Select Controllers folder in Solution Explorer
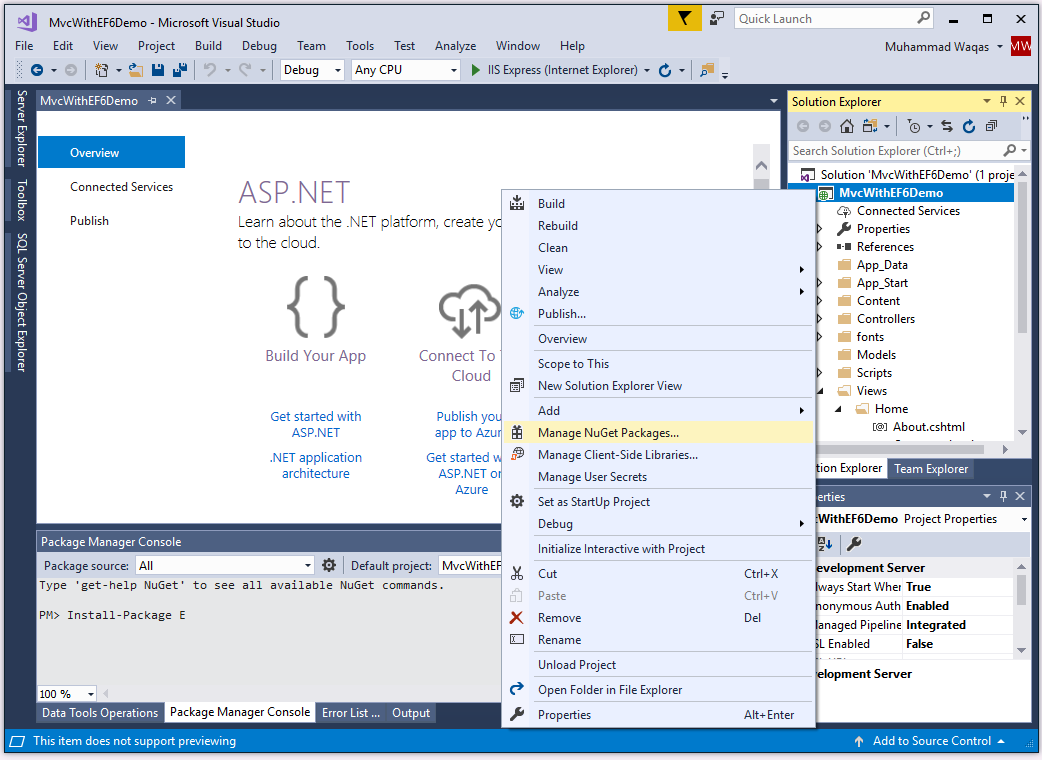This screenshot has width=1042, height=760. 885,319
